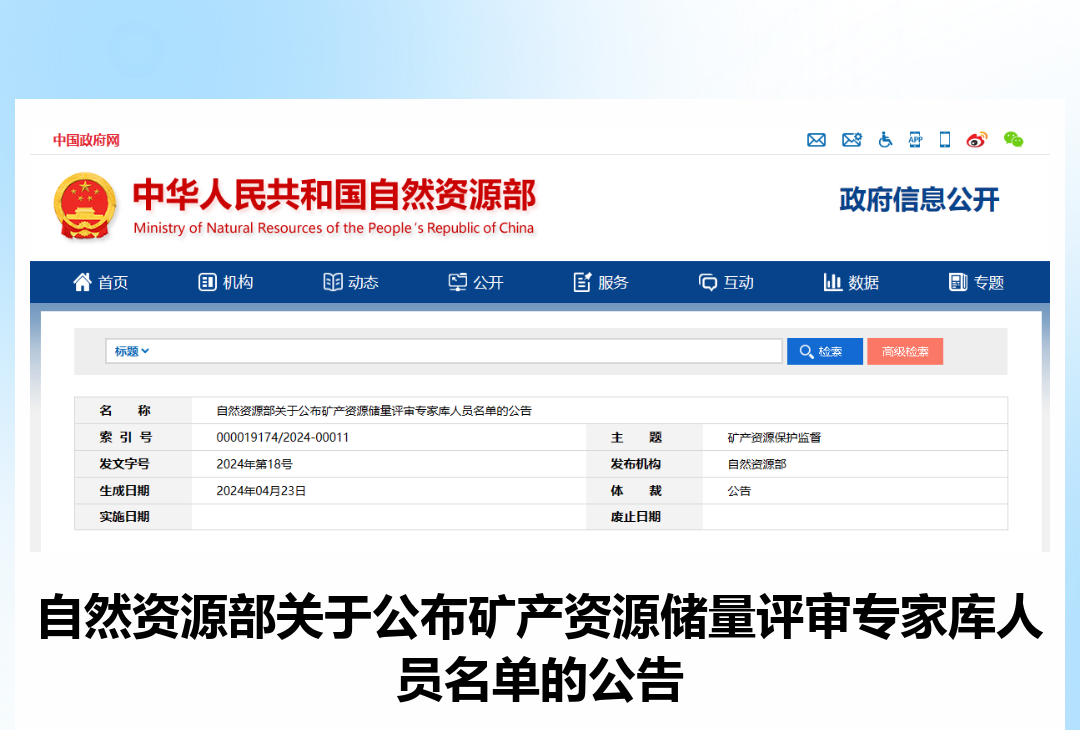Open the 数据 navigation item

(x=851, y=282)
